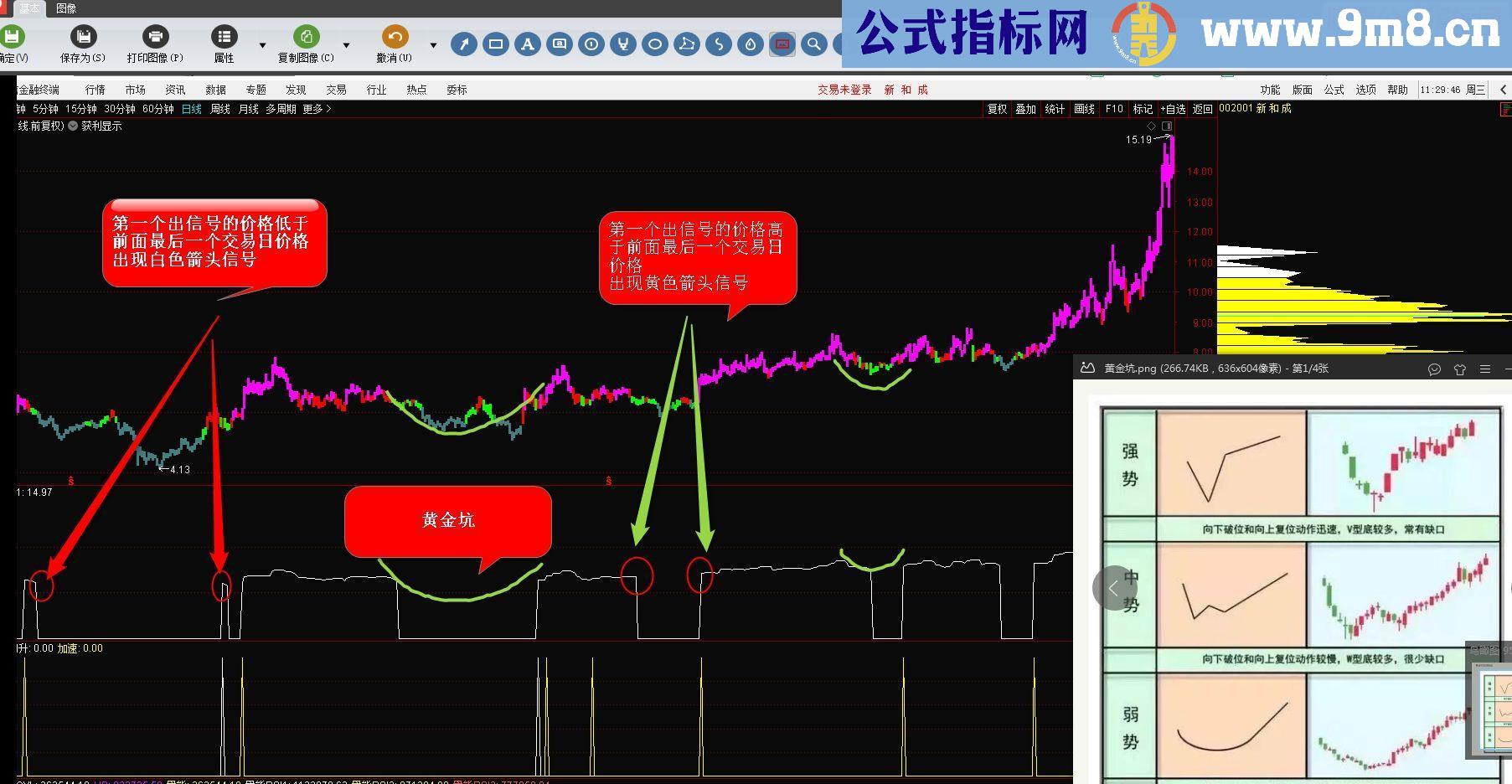Select the text annotation 'A' tool

click(527, 44)
